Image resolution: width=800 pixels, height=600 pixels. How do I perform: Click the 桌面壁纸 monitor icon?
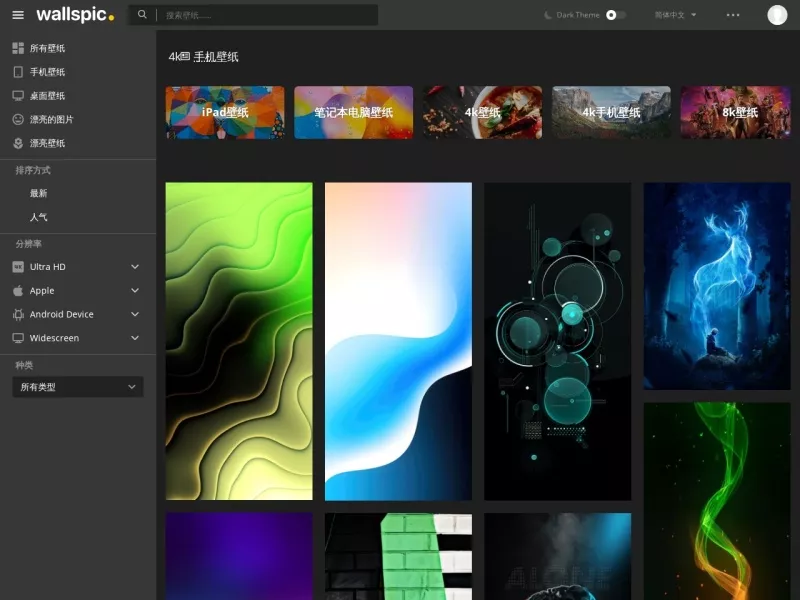coord(18,96)
